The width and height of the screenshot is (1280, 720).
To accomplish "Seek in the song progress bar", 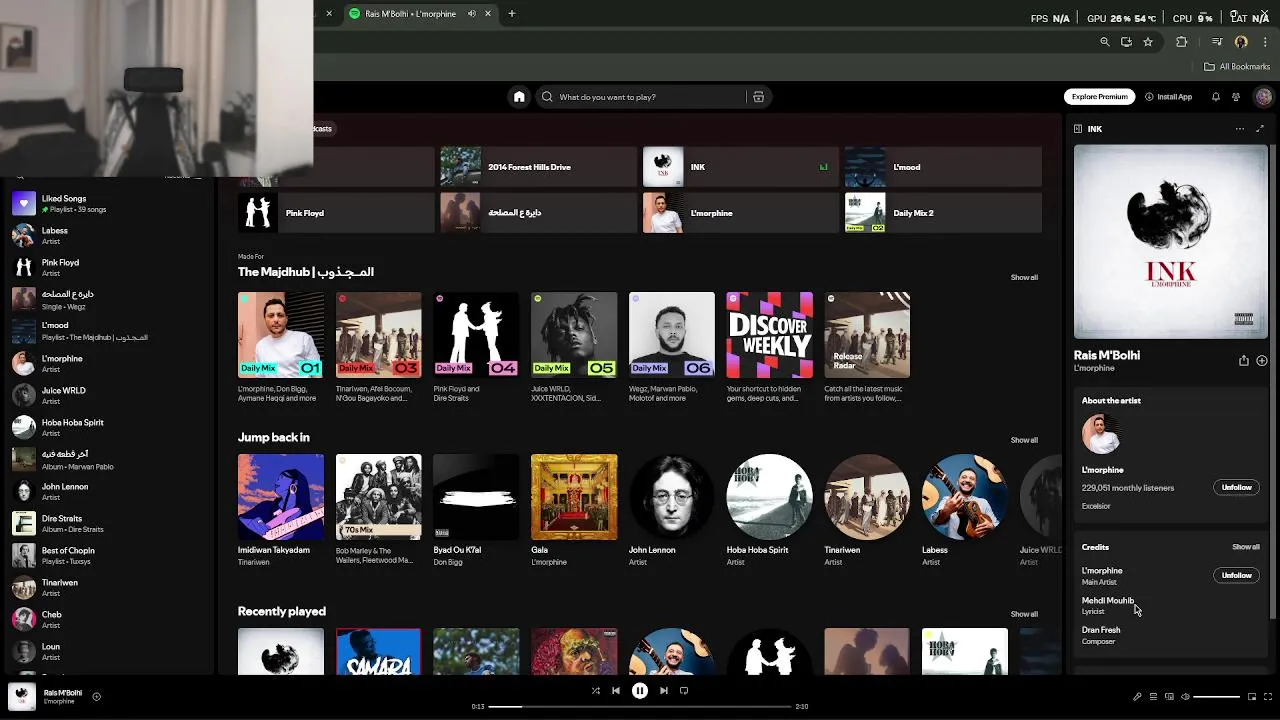I will [x=640, y=707].
